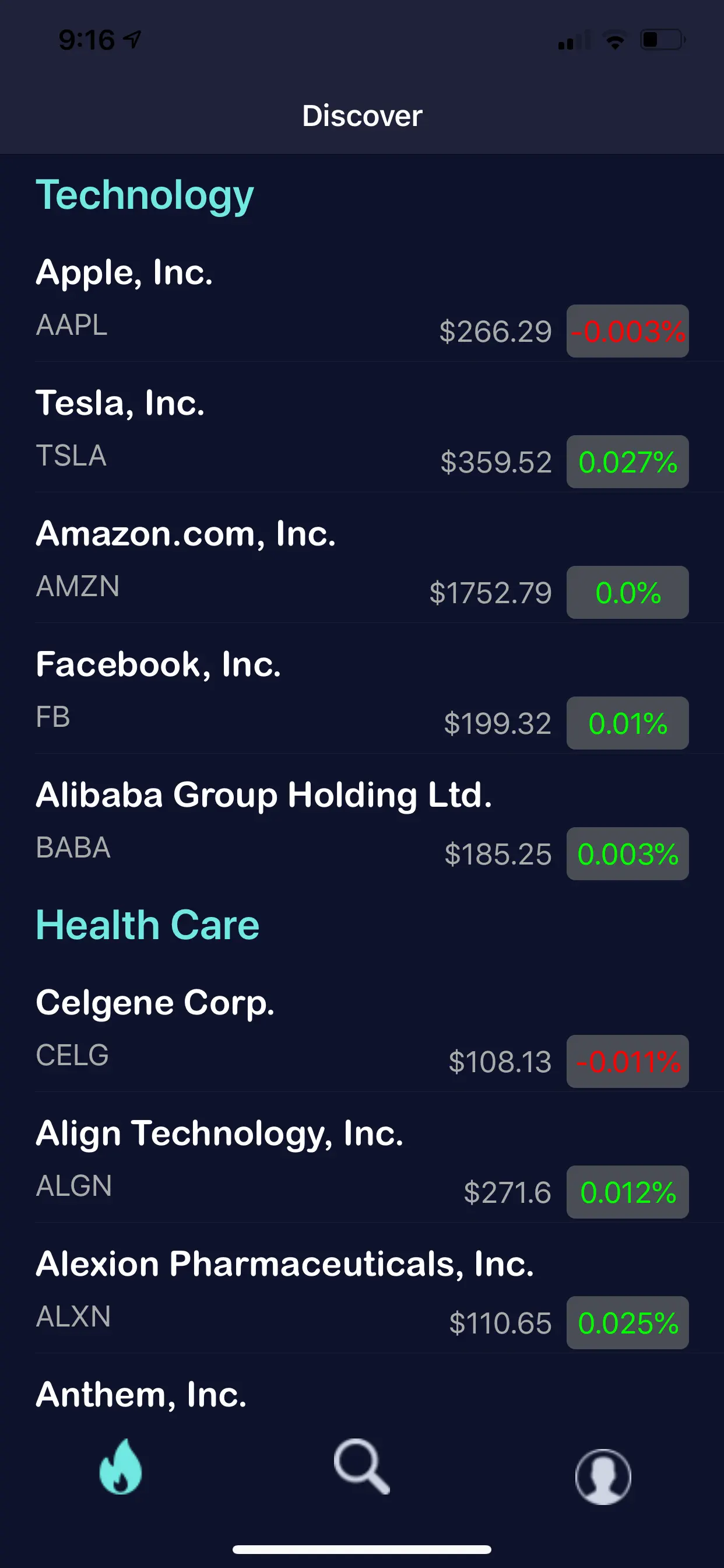
Task: Tap the TSLA 0.027% change badge
Action: coord(627,462)
